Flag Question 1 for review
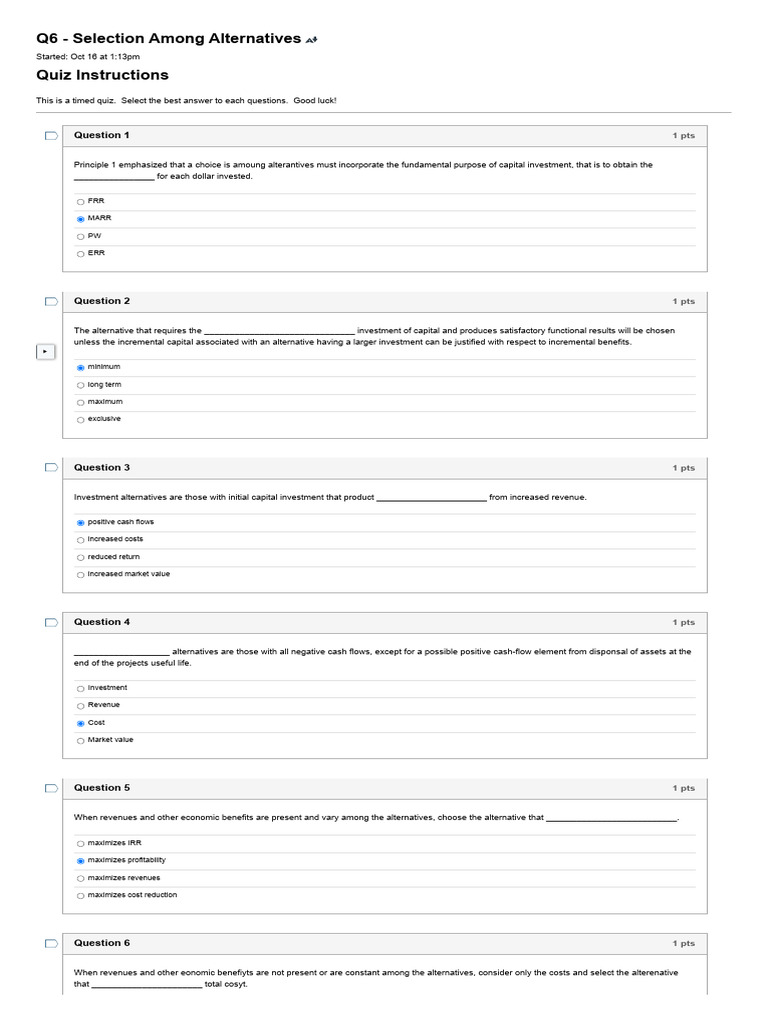768x1024 pixels. point(51,136)
